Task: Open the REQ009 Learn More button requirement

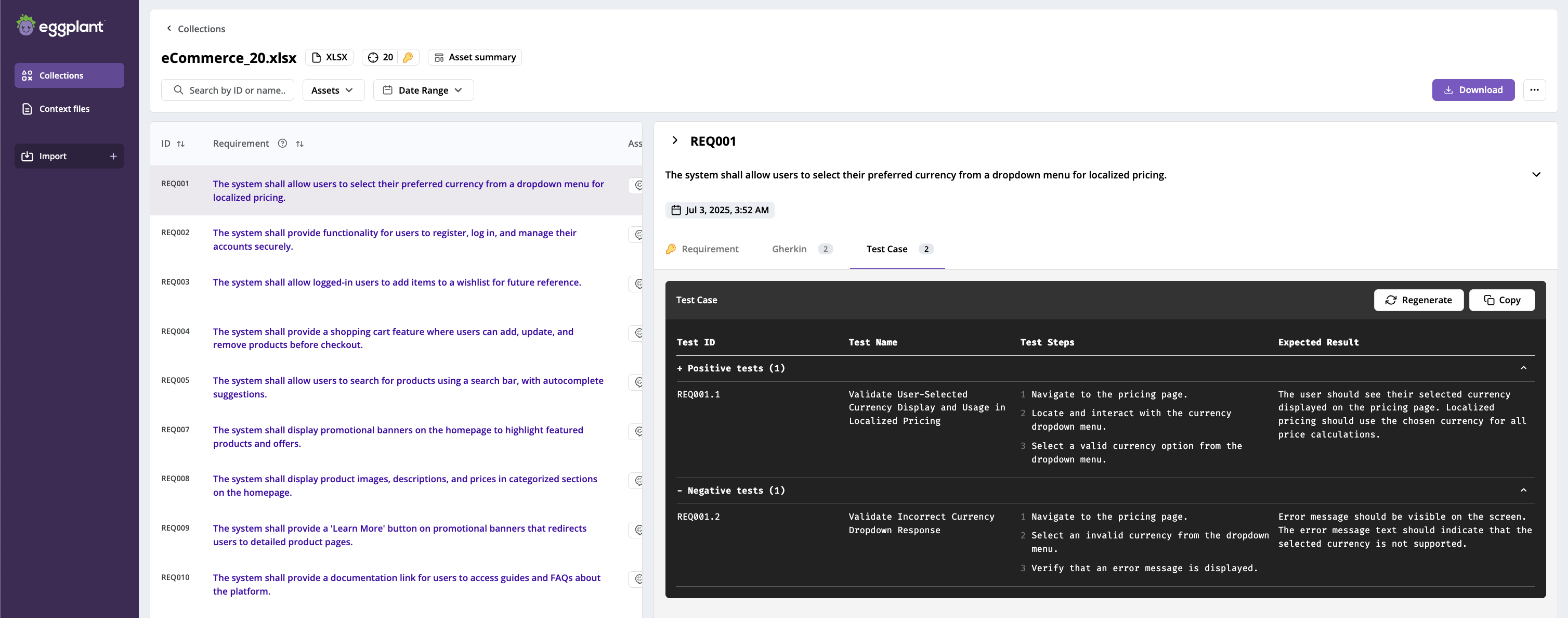Action: point(400,535)
